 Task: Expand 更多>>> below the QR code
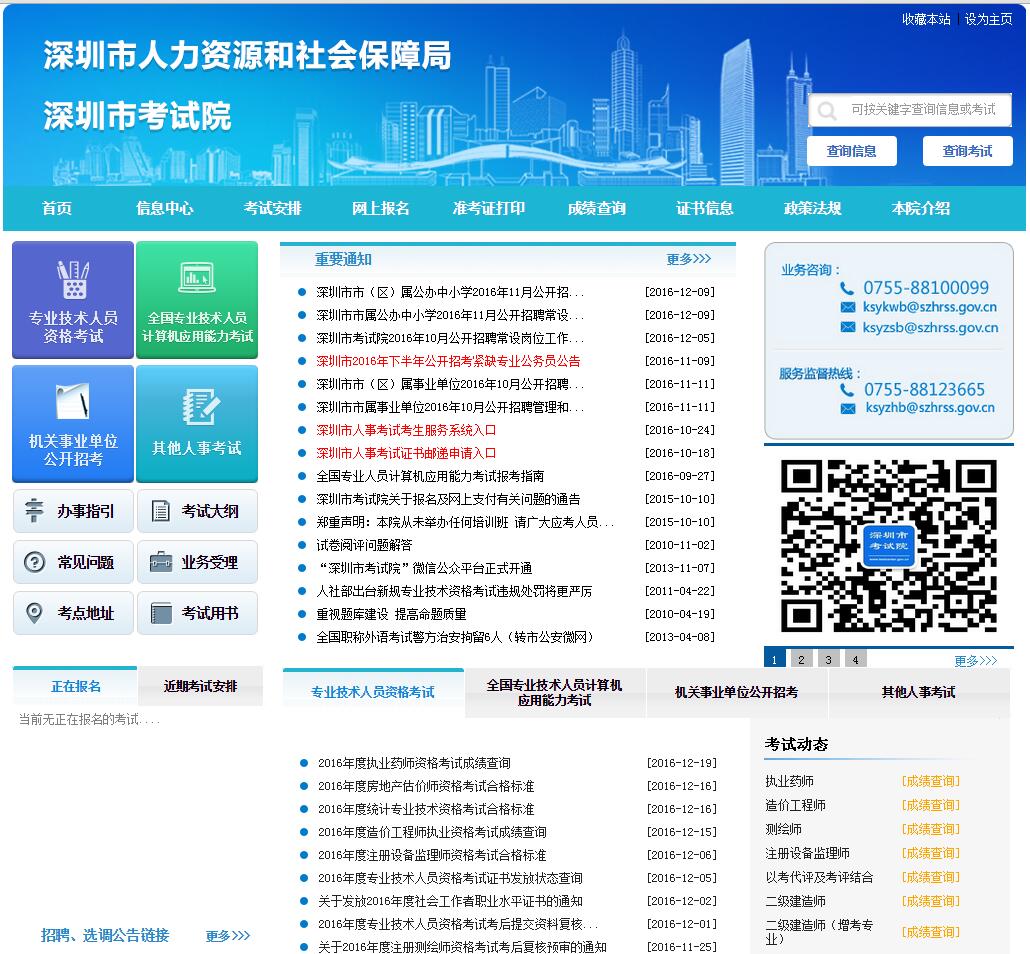click(975, 660)
